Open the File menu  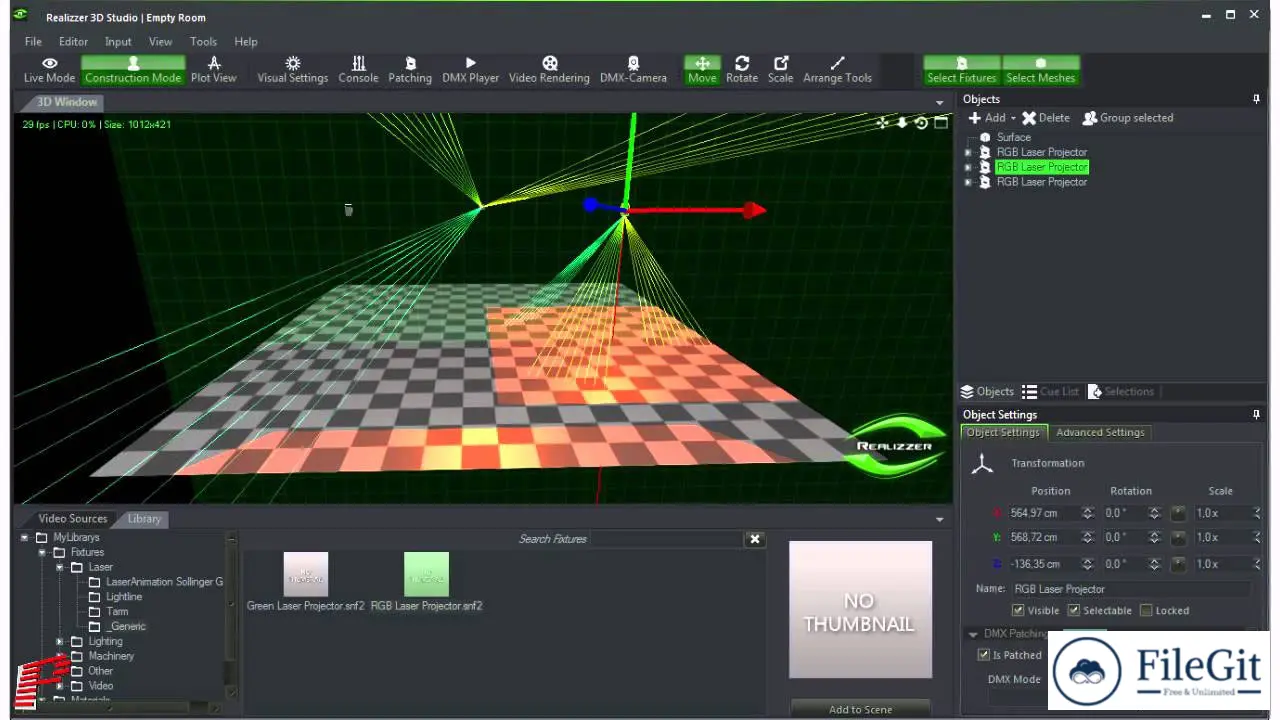coord(33,42)
